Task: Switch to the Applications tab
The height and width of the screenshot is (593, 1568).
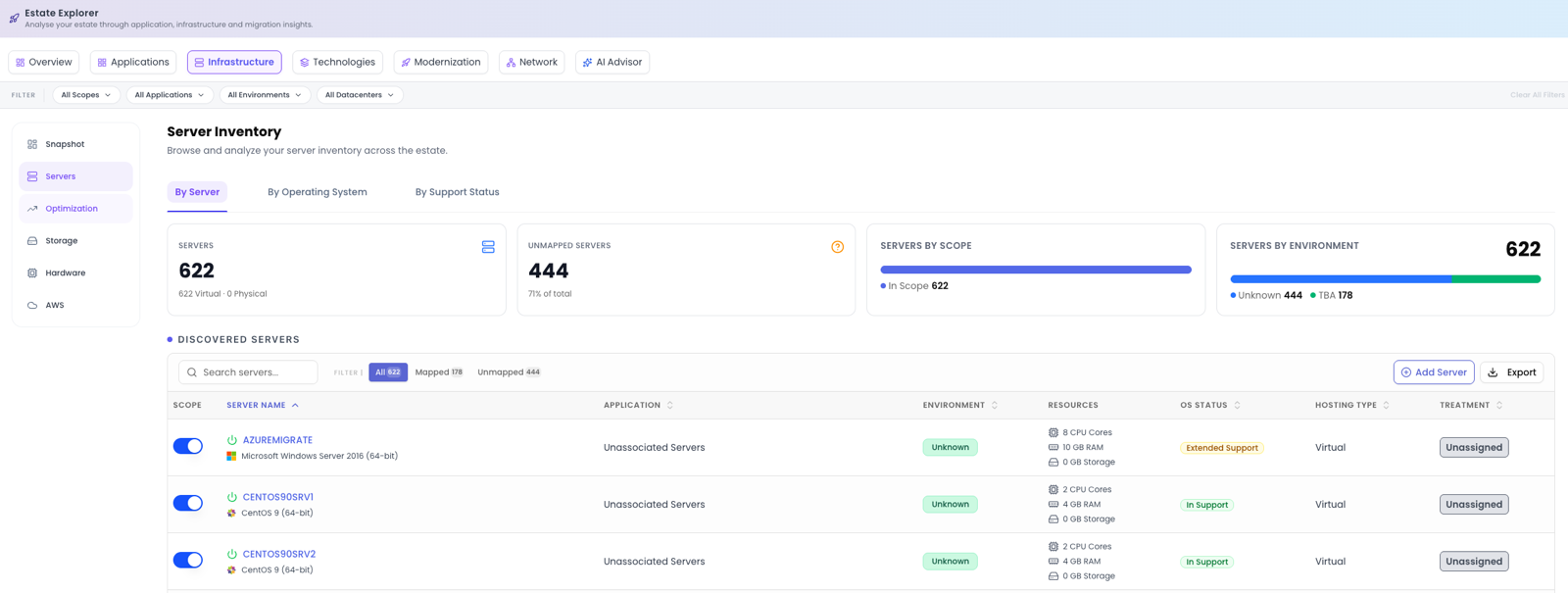Action: [133, 62]
